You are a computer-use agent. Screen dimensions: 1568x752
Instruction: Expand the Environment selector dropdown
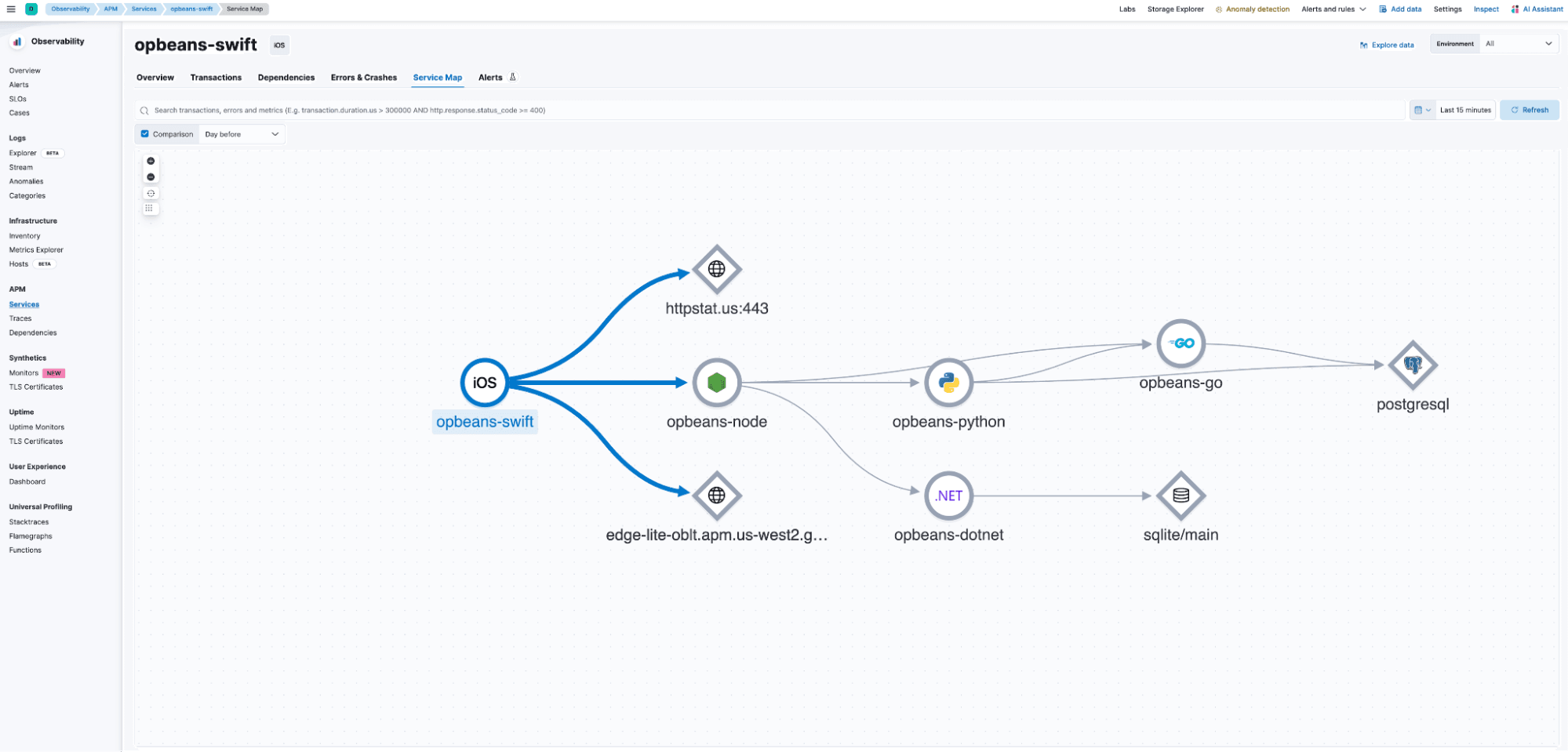click(1518, 44)
